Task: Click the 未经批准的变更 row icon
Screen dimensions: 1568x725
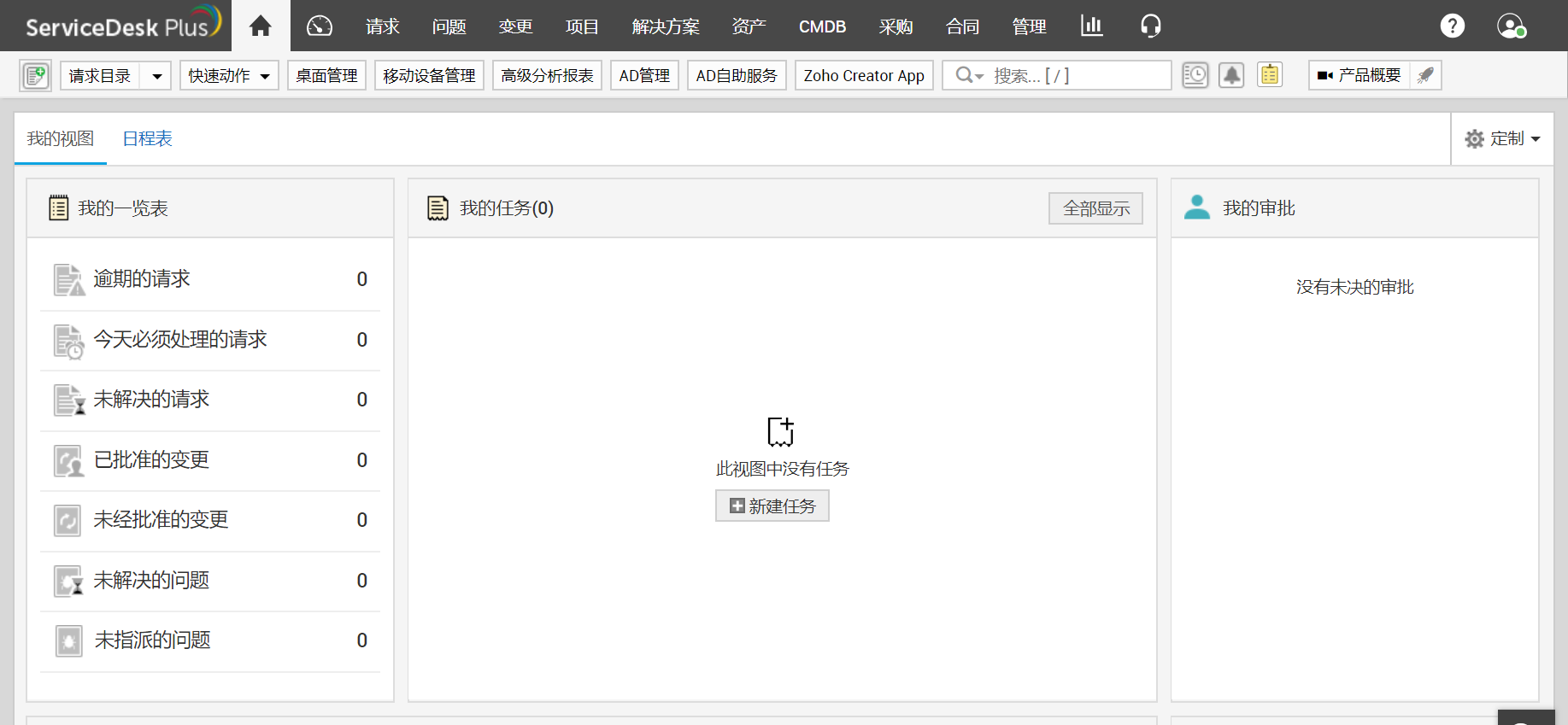Action: click(68, 520)
